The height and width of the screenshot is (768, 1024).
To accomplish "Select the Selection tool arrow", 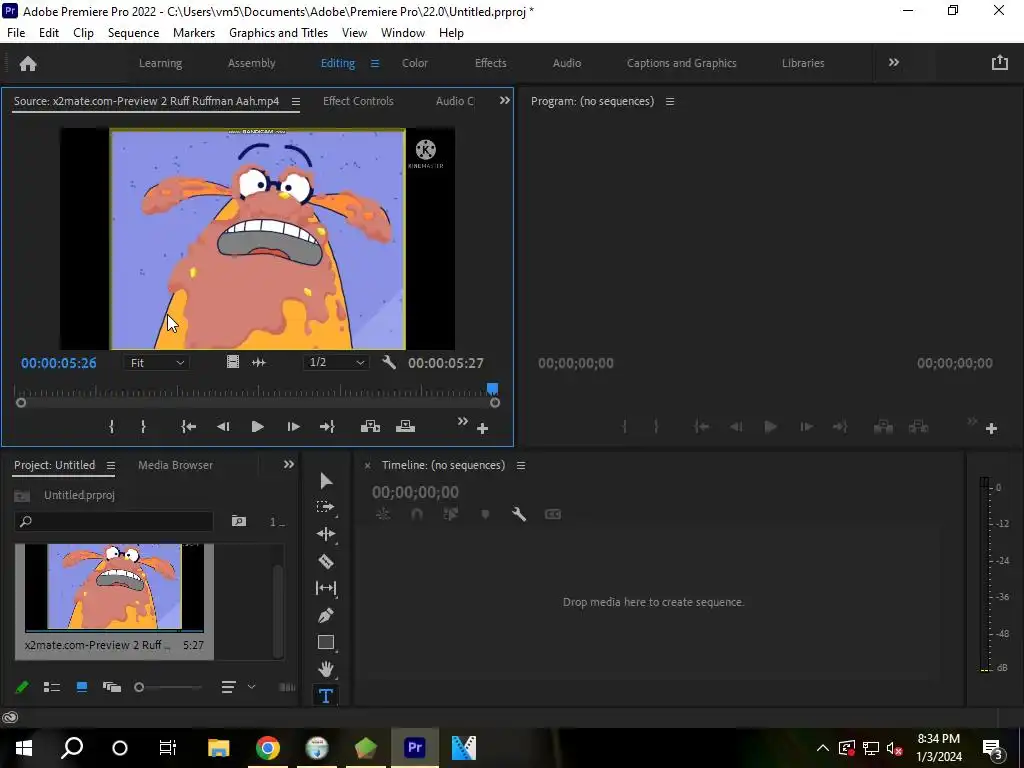I will point(326,481).
